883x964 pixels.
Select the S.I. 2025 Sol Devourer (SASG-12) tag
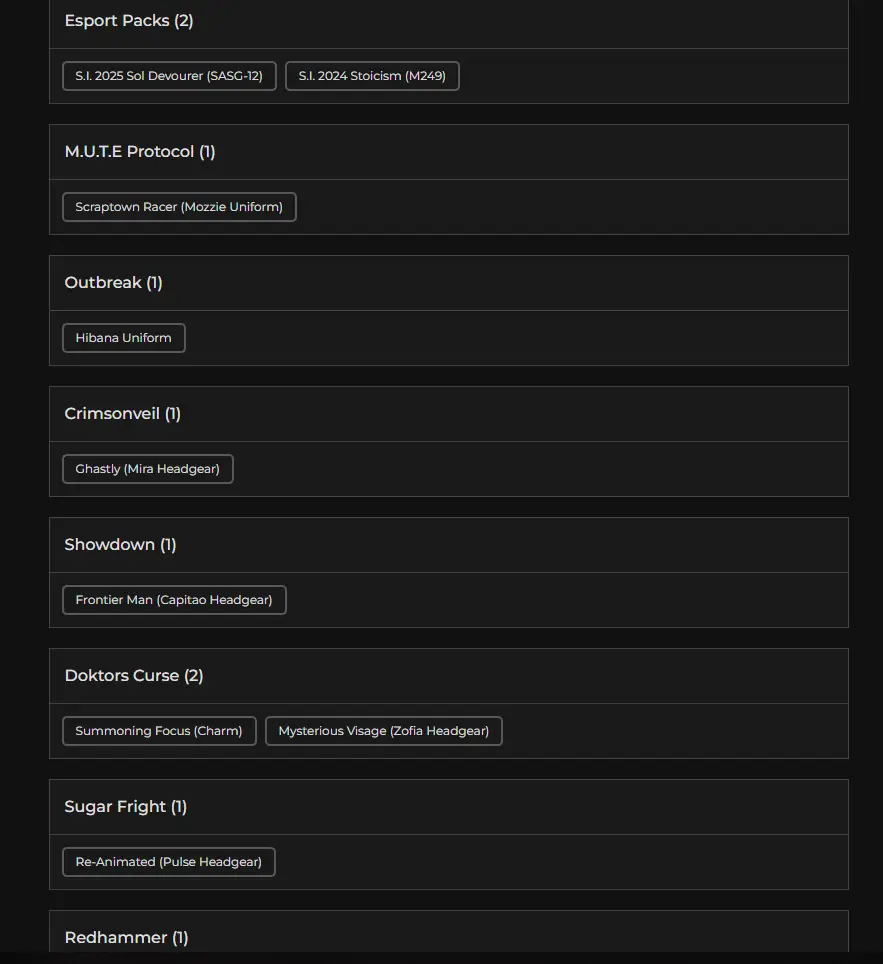169,76
